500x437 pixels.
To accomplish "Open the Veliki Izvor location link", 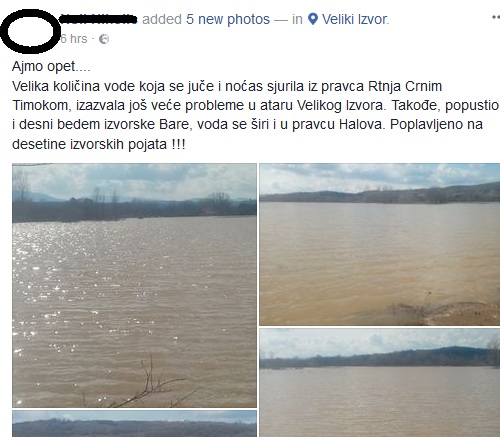I will (355, 19).
